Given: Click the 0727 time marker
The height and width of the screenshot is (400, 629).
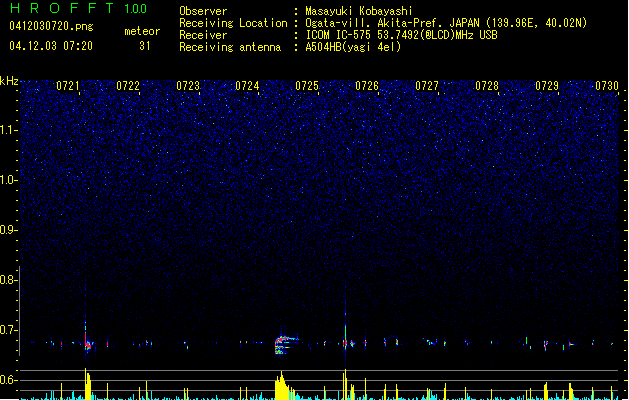Looking at the screenshot, I should 427,86.
